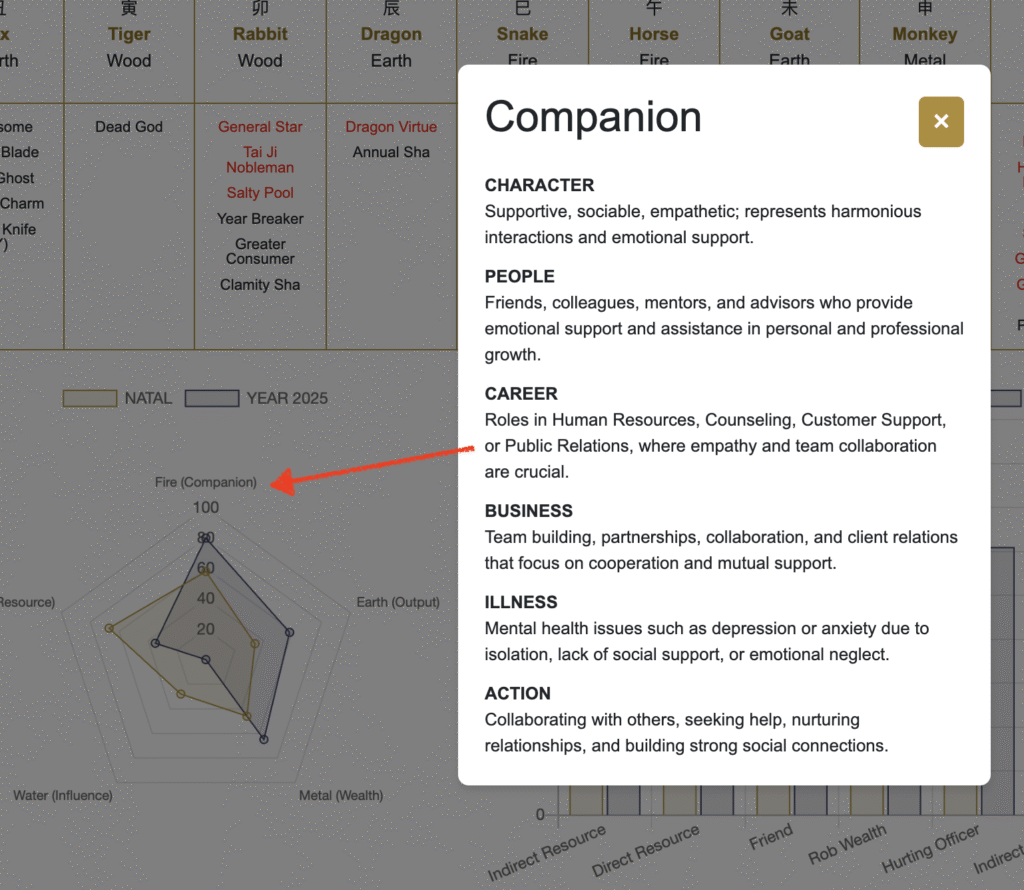The width and height of the screenshot is (1024, 890).
Task: Click the Year Breaker star entry
Action: pos(260,219)
